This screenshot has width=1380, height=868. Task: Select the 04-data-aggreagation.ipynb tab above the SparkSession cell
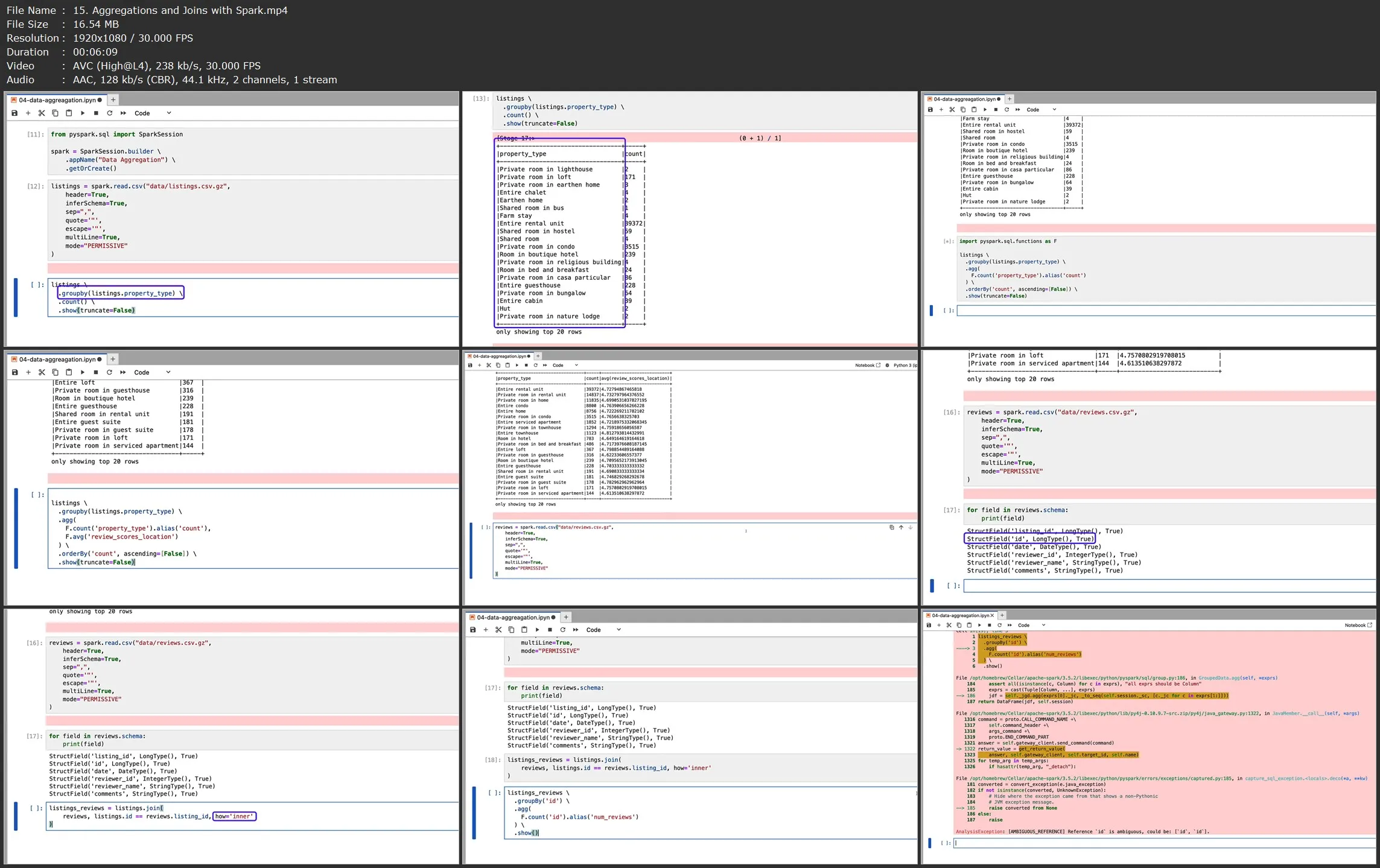click(57, 100)
